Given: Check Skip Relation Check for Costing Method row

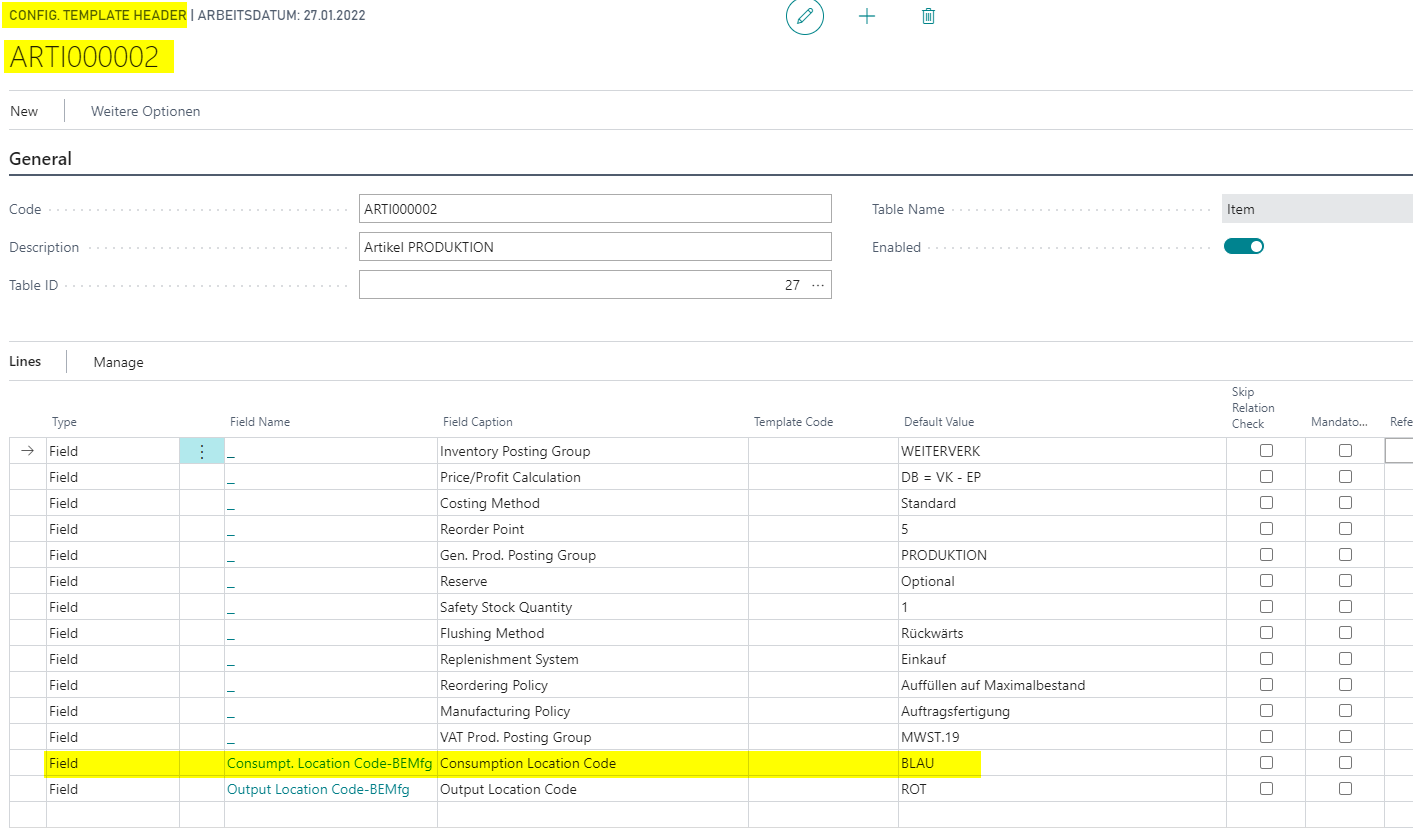Looking at the screenshot, I should 1266,503.
